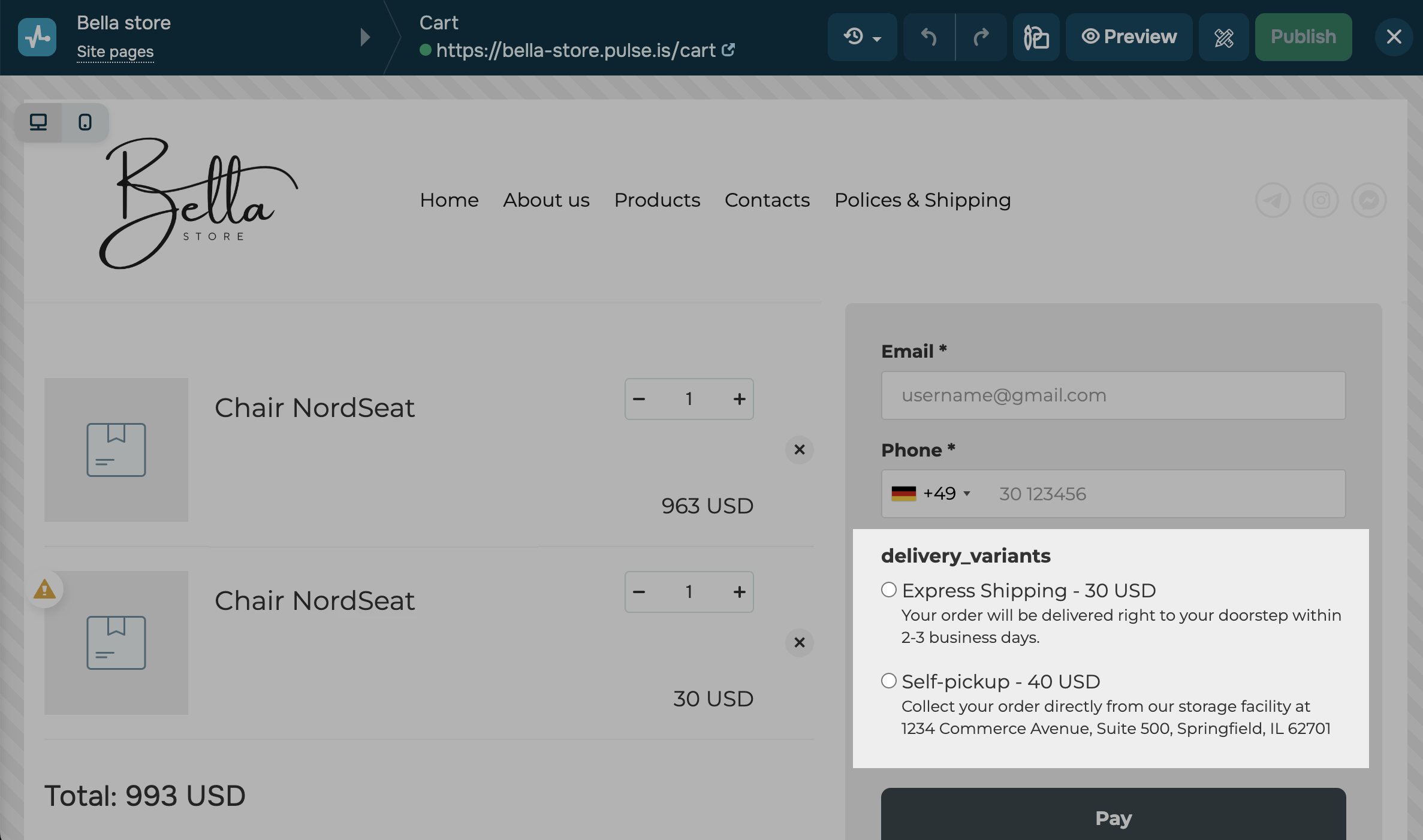Switch to mobile view icon
1423x840 pixels.
click(x=85, y=122)
